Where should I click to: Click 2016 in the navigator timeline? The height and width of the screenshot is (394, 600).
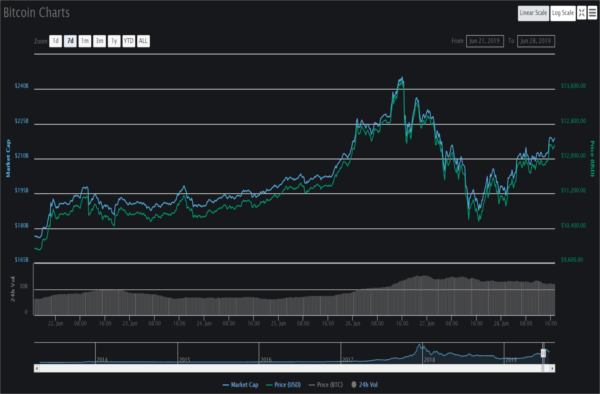click(266, 360)
